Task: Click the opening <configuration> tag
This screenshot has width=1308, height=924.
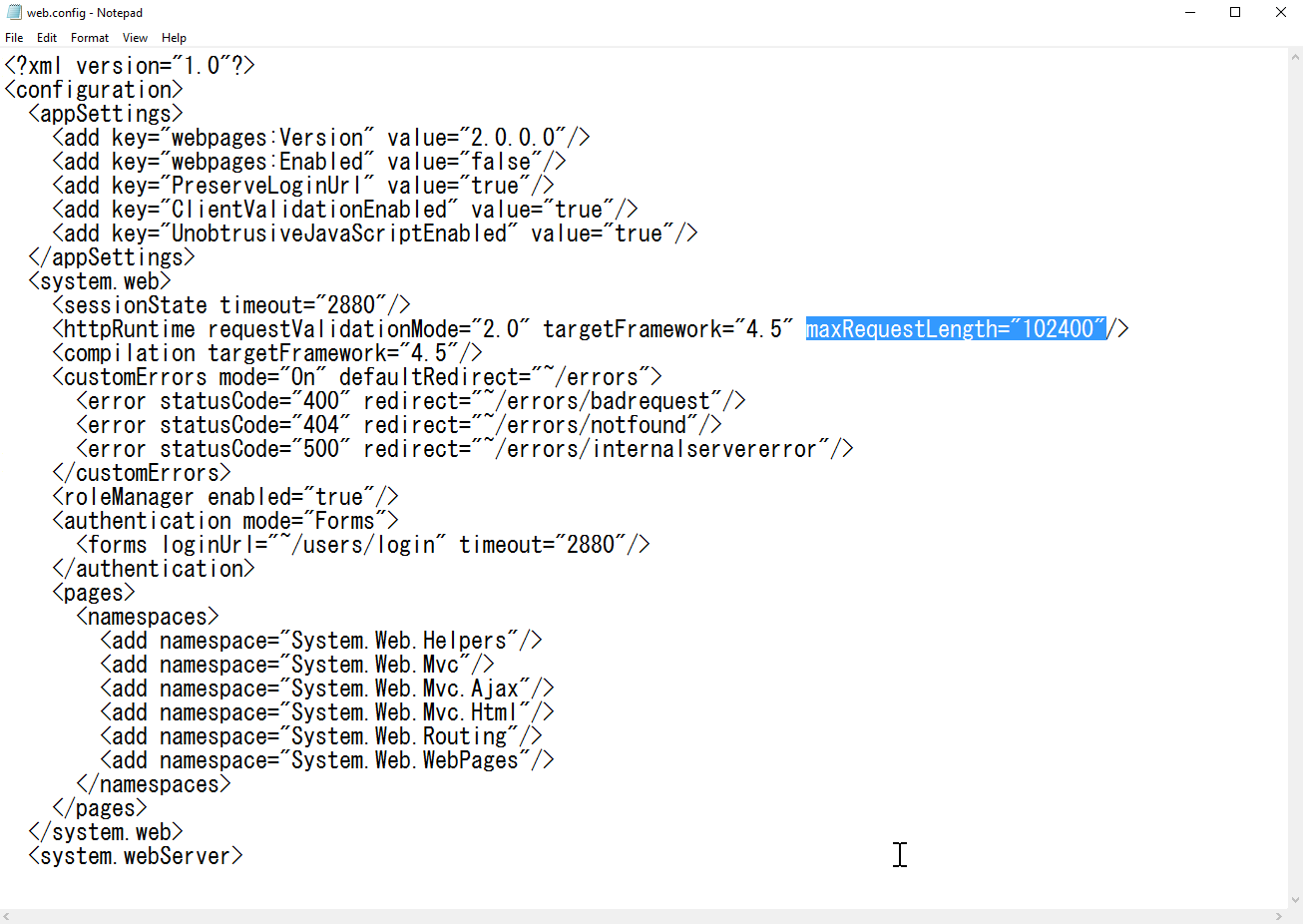Action: tap(94, 90)
